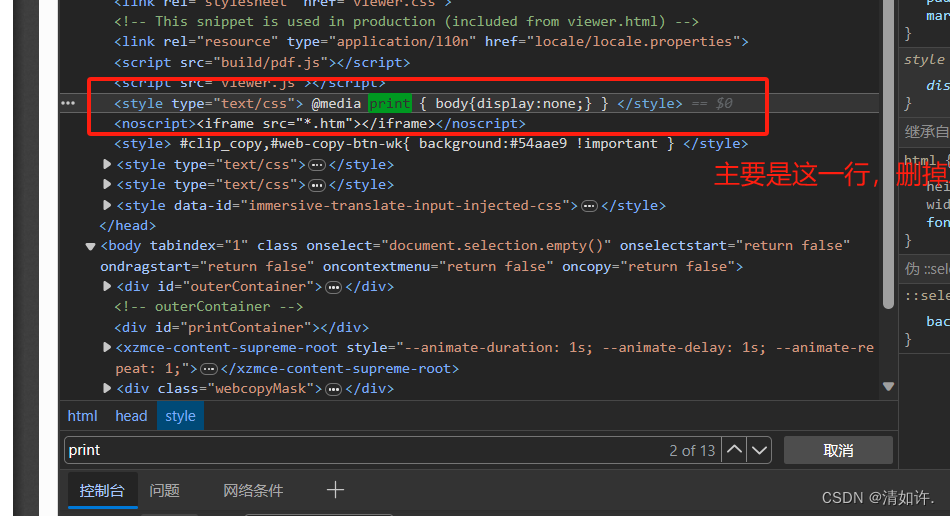Screen dimensions: 950x516
Task: Add a drawer tab with plus icon
Action: [x=335, y=489]
